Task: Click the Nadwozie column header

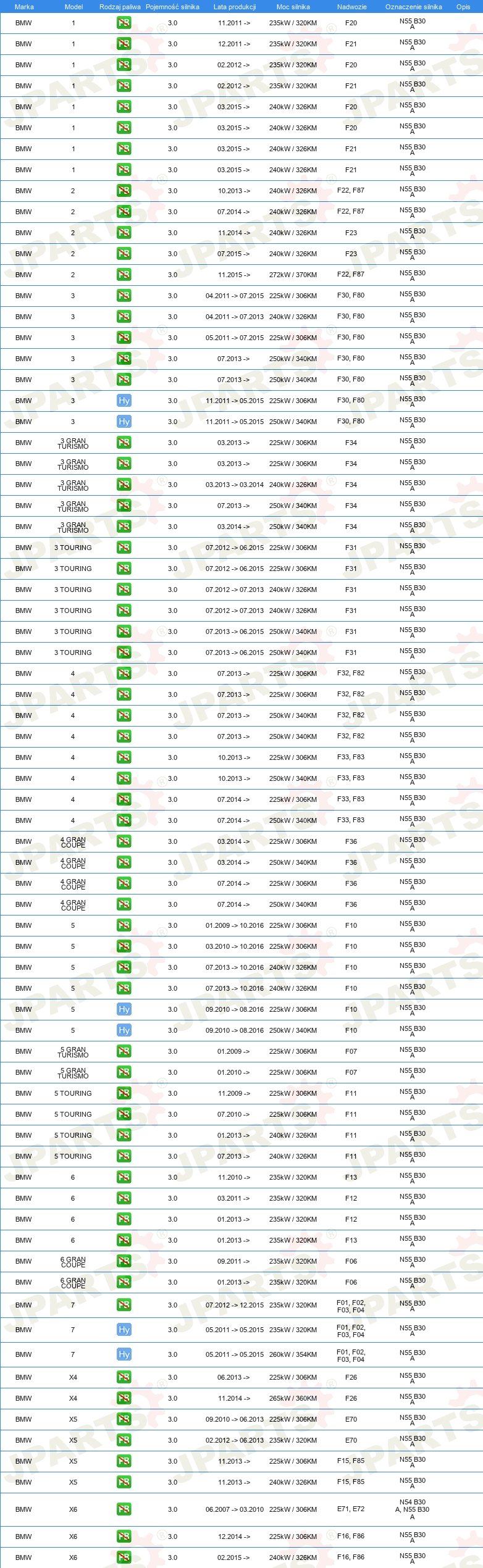Action: click(x=351, y=7)
